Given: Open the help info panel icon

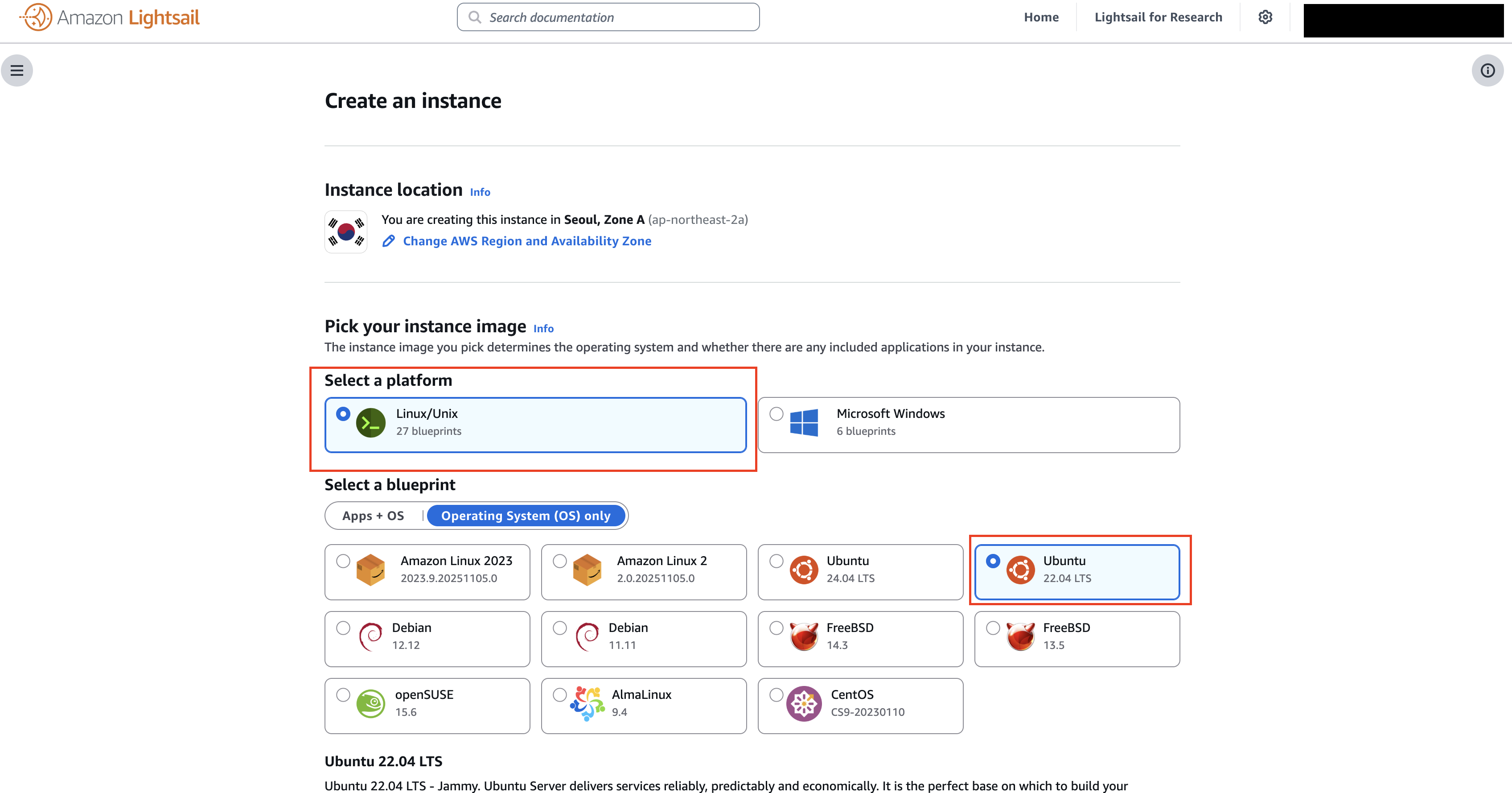Looking at the screenshot, I should pos(1487,70).
